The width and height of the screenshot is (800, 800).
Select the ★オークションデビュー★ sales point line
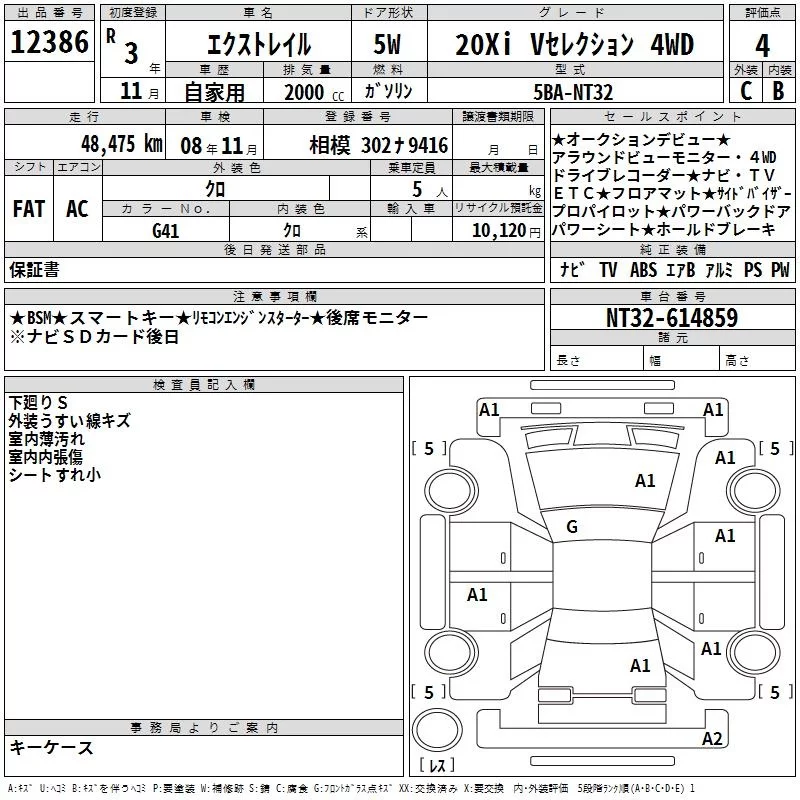coord(642,139)
